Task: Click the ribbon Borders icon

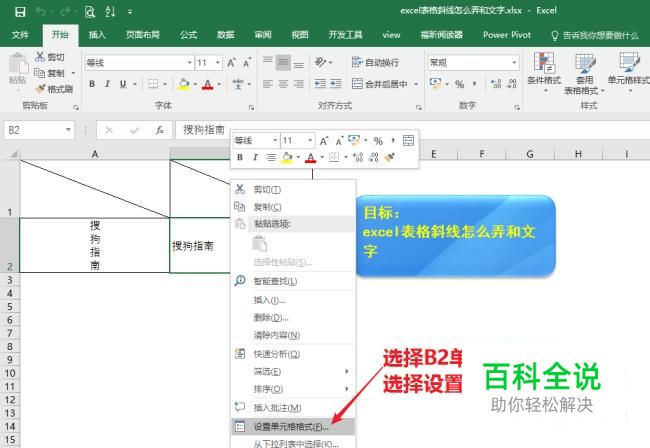Action: coord(153,84)
